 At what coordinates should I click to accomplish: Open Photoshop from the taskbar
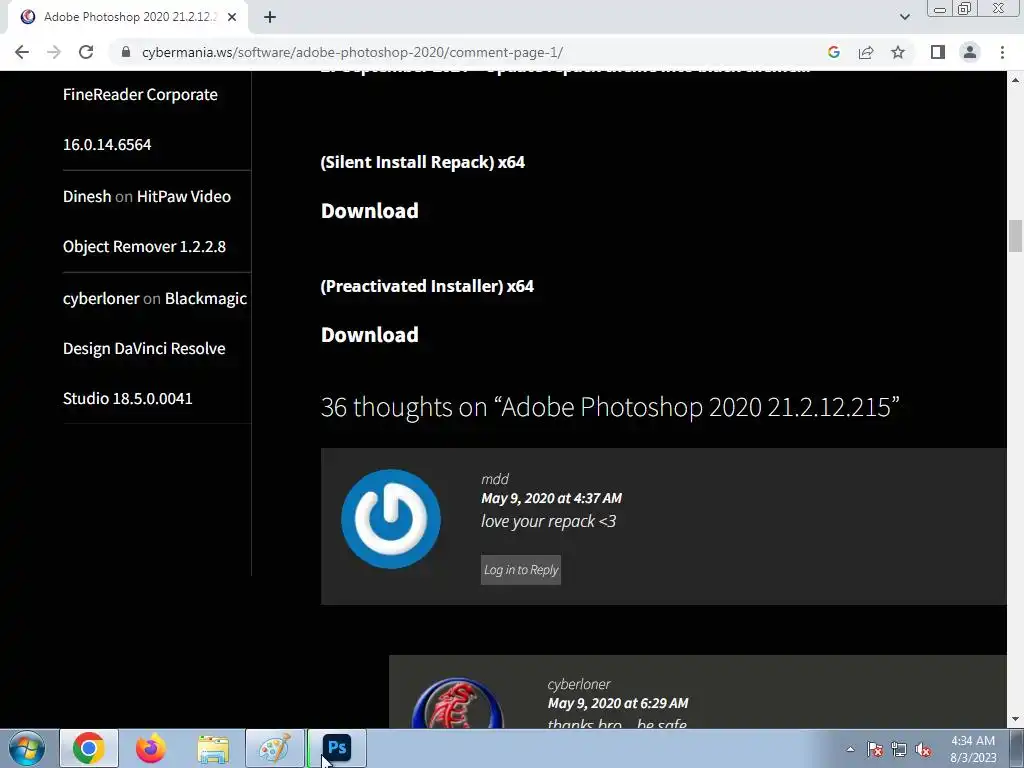pos(337,748)
